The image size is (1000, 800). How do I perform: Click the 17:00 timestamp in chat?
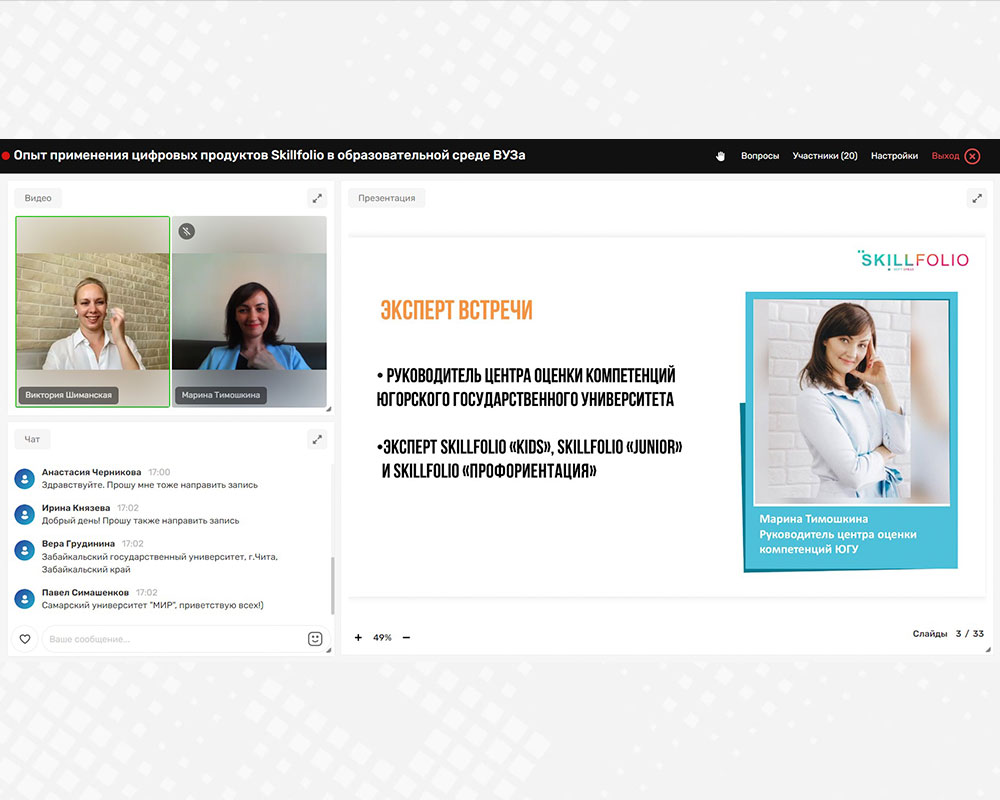click(x=159, y=472)
